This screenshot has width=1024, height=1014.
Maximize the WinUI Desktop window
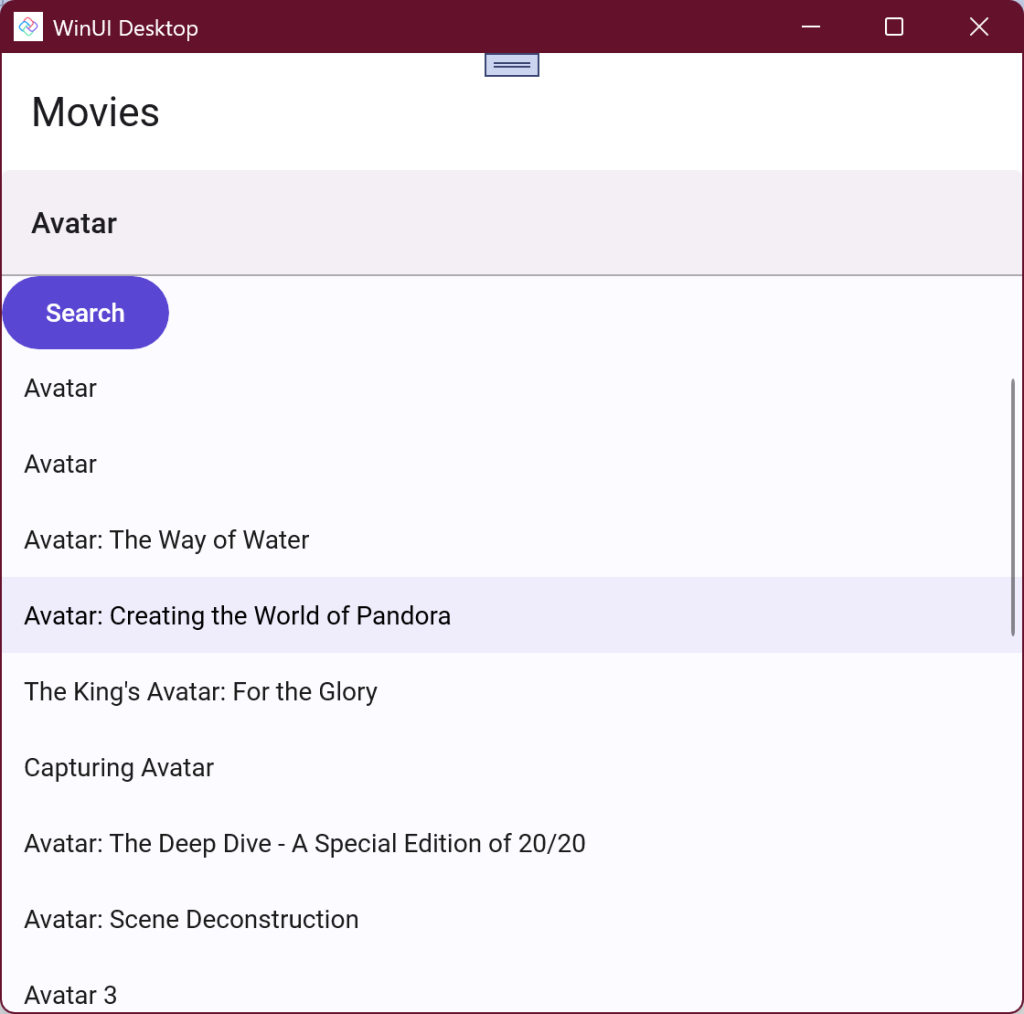click(894, 27)
